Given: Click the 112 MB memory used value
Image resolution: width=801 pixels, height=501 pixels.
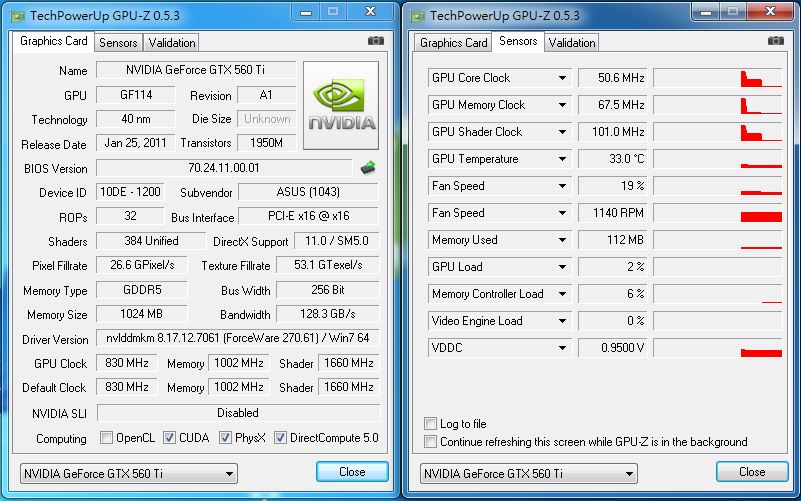Looking at the screenshot, I should click(612, 241).
